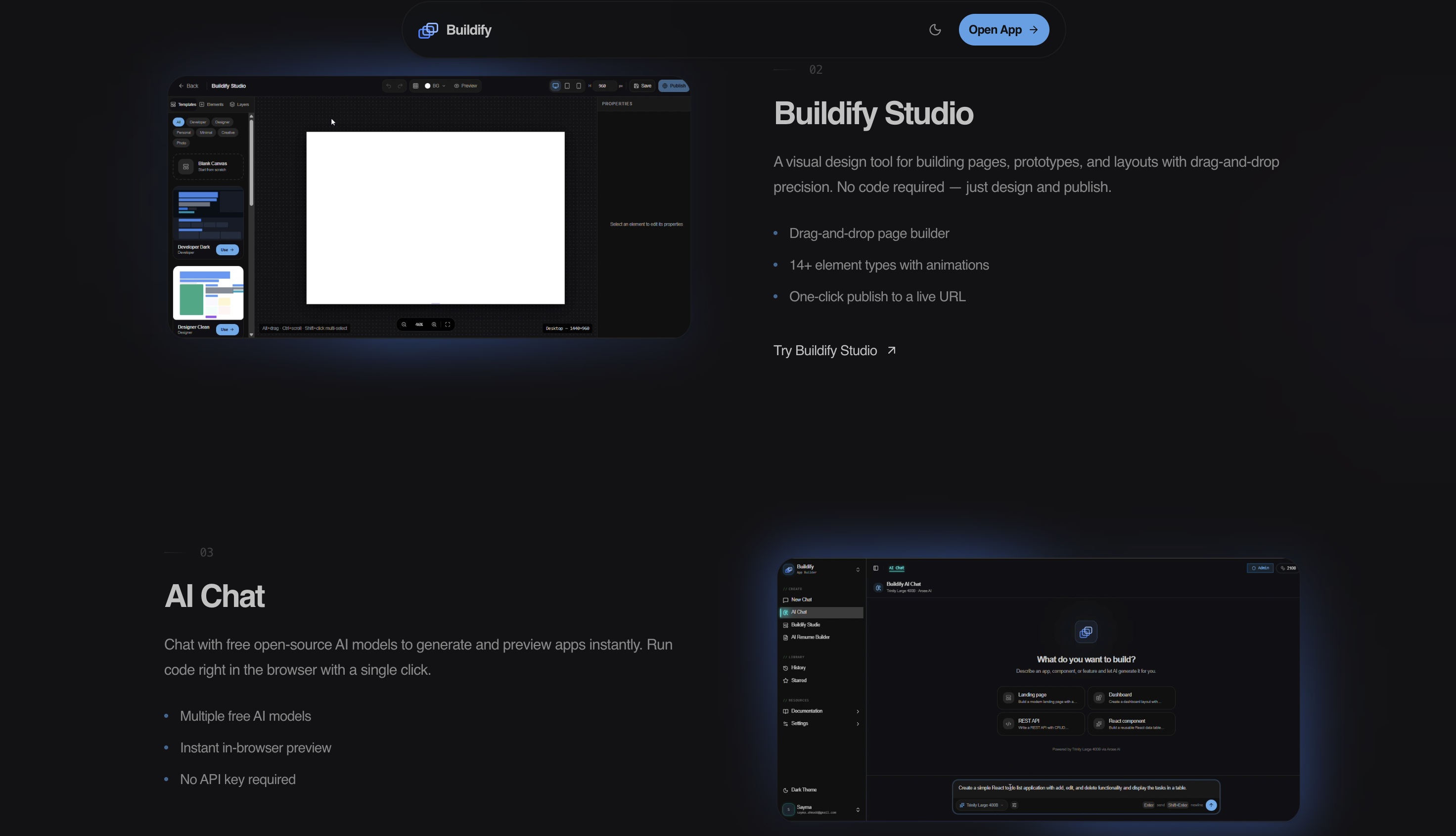Click the Redo icon in Studio toolbar

click(401, 86)
